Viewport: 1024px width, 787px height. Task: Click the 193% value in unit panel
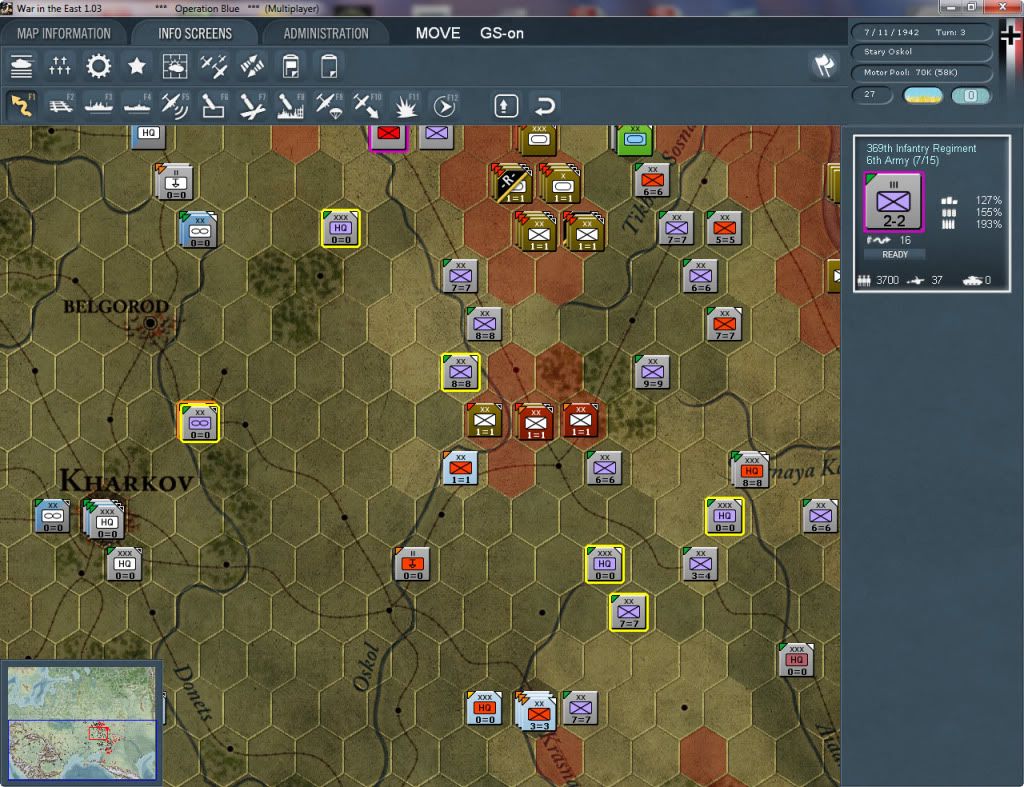click(988, 225)
